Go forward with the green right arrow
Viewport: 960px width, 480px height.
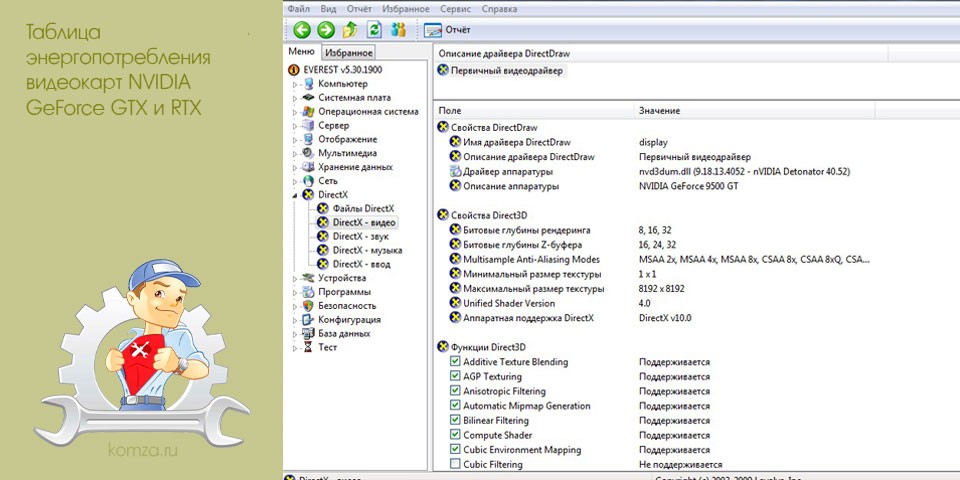(326, 29)
